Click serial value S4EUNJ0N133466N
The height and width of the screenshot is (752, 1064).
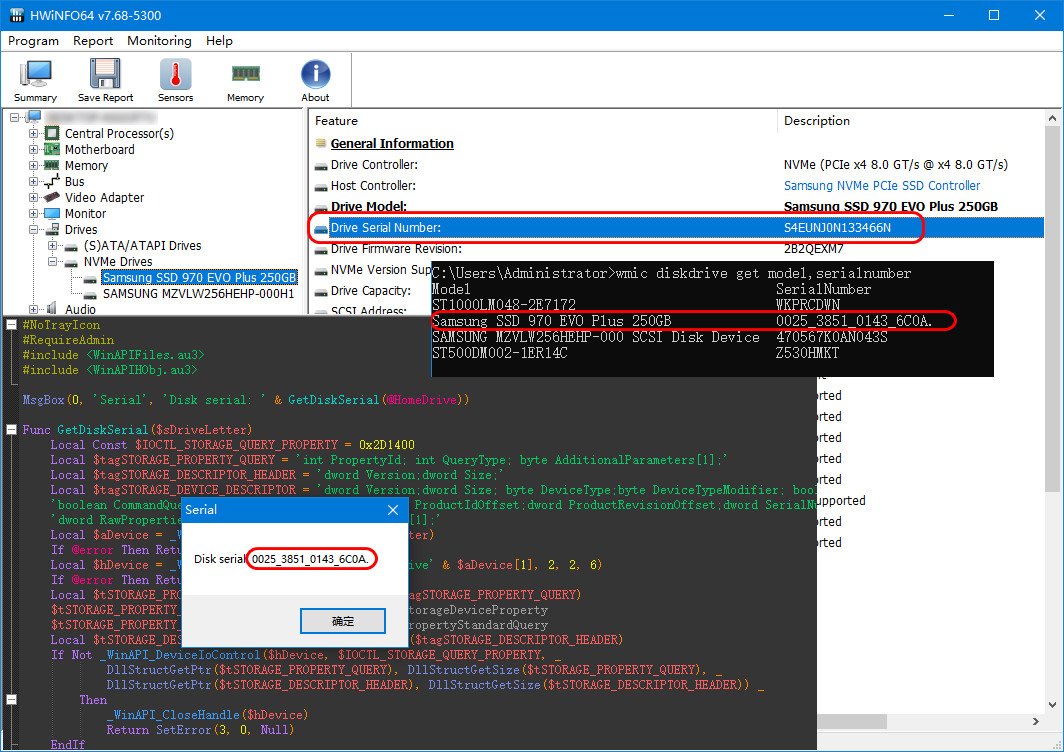[x=837, y=228]
